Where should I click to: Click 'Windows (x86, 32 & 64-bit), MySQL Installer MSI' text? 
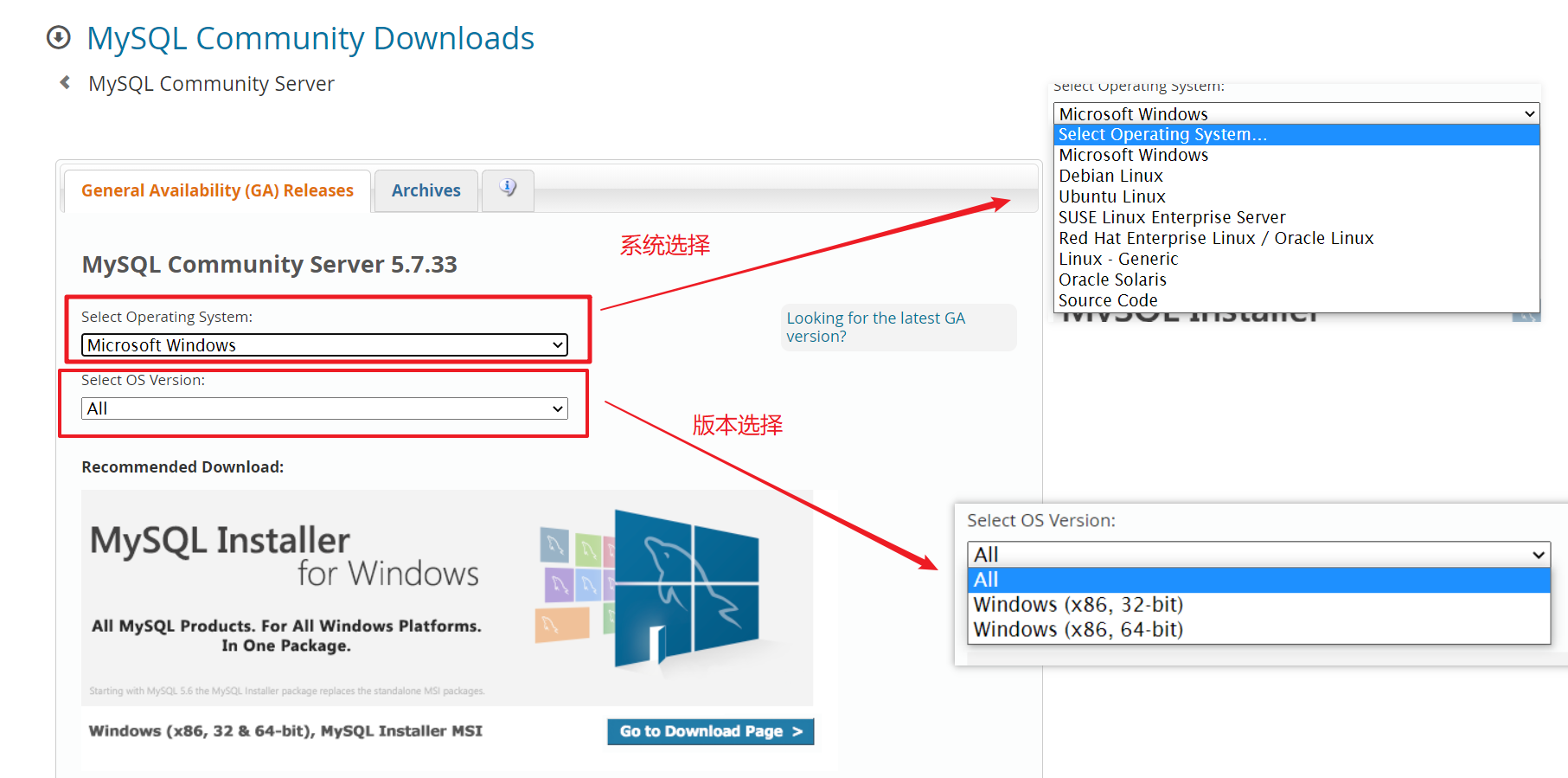(x=285, y=731)
